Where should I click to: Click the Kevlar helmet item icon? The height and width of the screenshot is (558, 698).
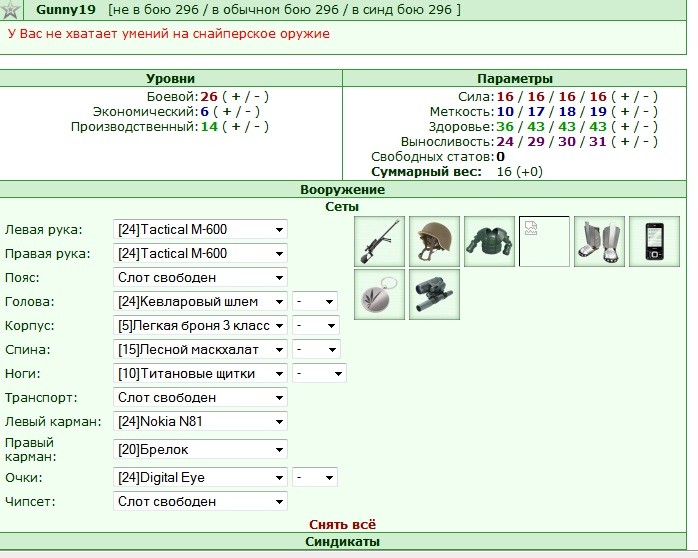(434, 242)
